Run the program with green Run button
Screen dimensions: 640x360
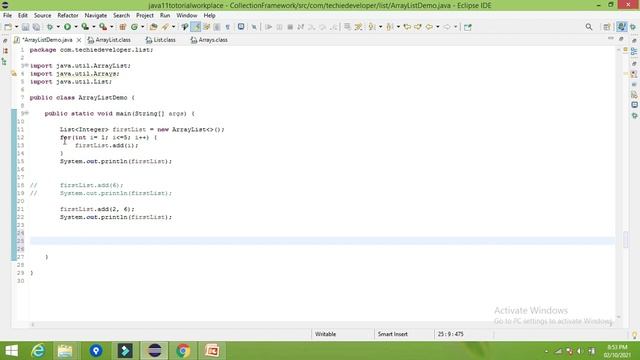tap(67, 27)
